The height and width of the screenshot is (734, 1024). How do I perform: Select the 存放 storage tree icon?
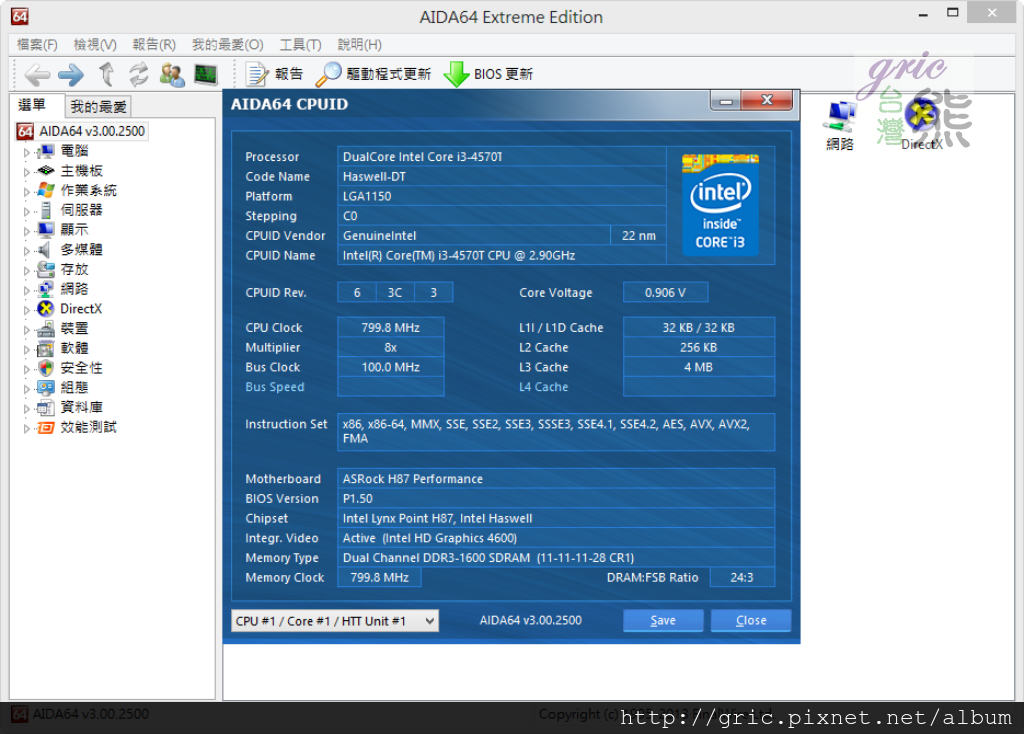pyautogui.click(x=46, y=270)
